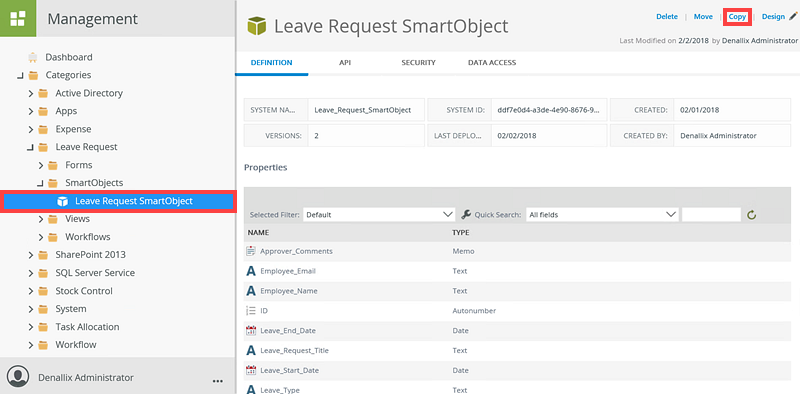Open the Quick Search All fields dropdown
Viewport: 800px width, 394px height.
pyautogui.click(x=602, y=215)
